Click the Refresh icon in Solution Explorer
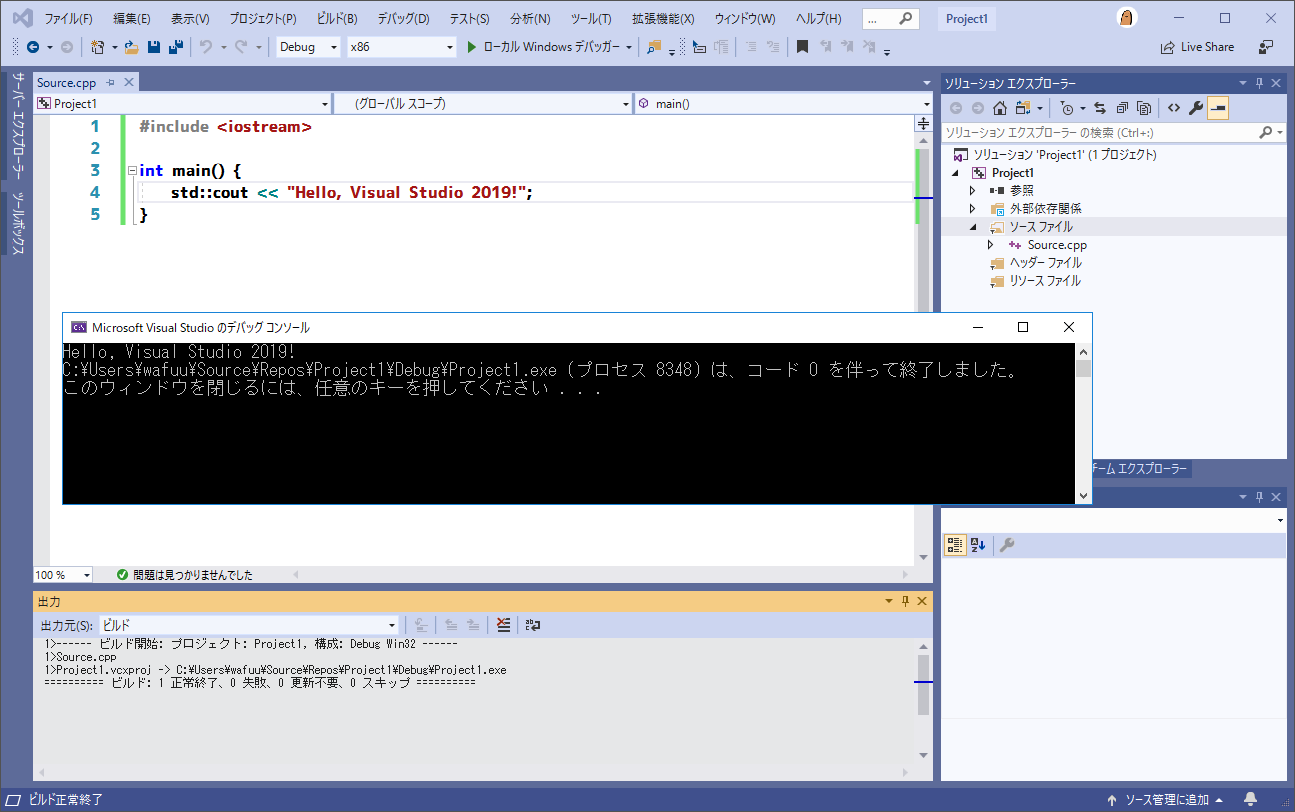 click(x=1099, y=107)
